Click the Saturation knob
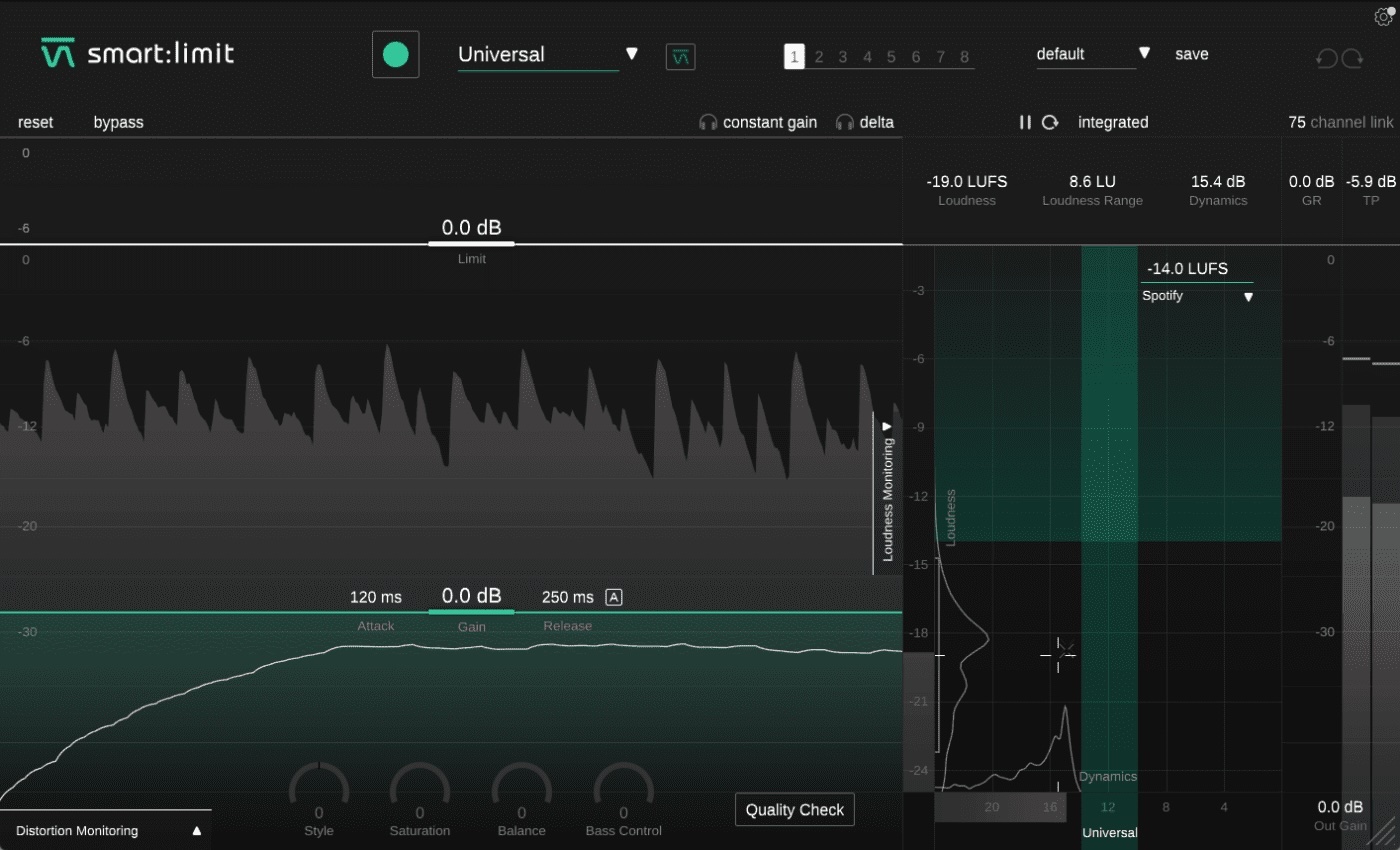Image resolution: width=1400 pixels, height=850 pixels. [420, 790]
